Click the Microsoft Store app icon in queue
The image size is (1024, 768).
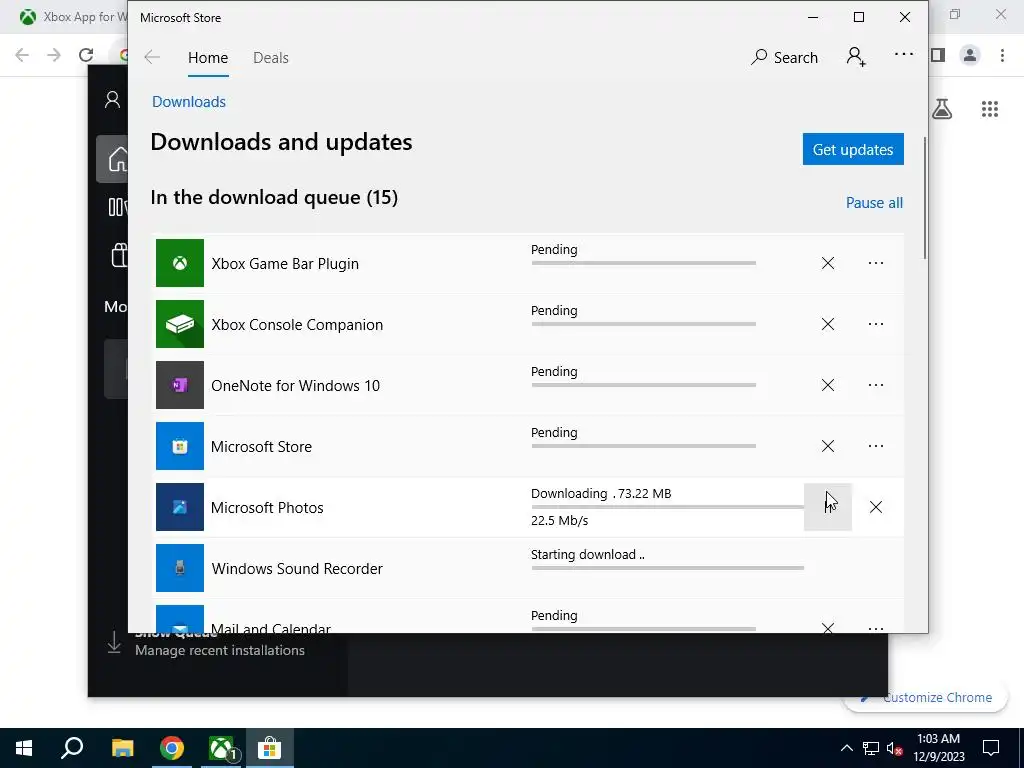pos(180,446)
